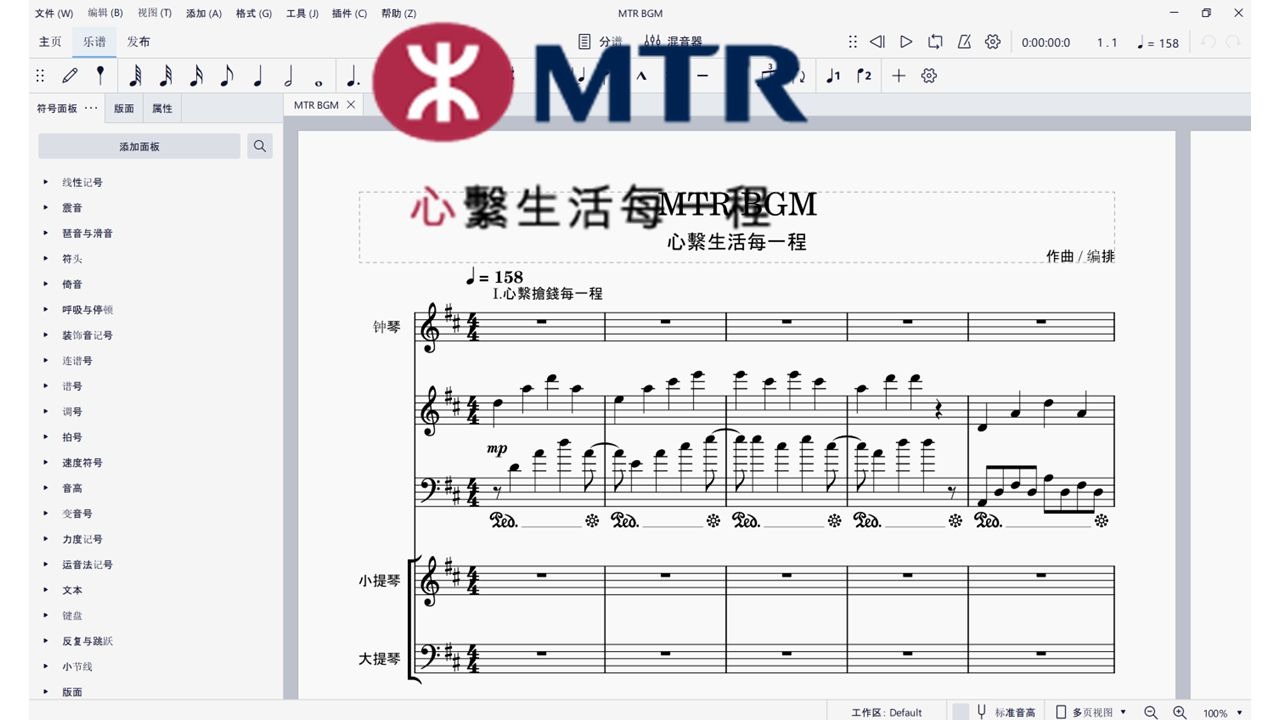Switch to the 主页 tab
The width and height of the screenshot is (1280, 720).
50,42
